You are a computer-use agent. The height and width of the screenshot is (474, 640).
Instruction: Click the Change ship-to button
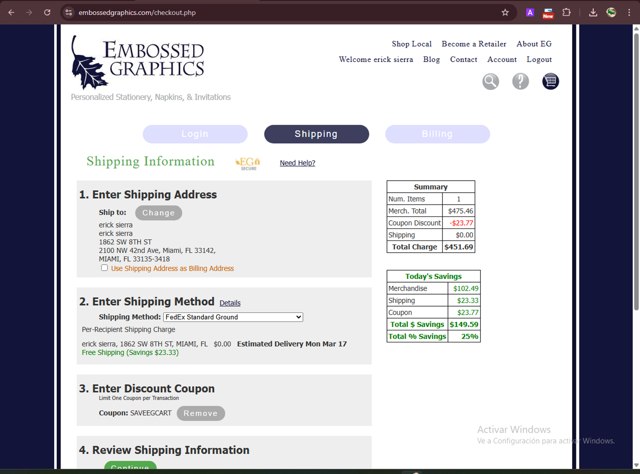point(158,213)
